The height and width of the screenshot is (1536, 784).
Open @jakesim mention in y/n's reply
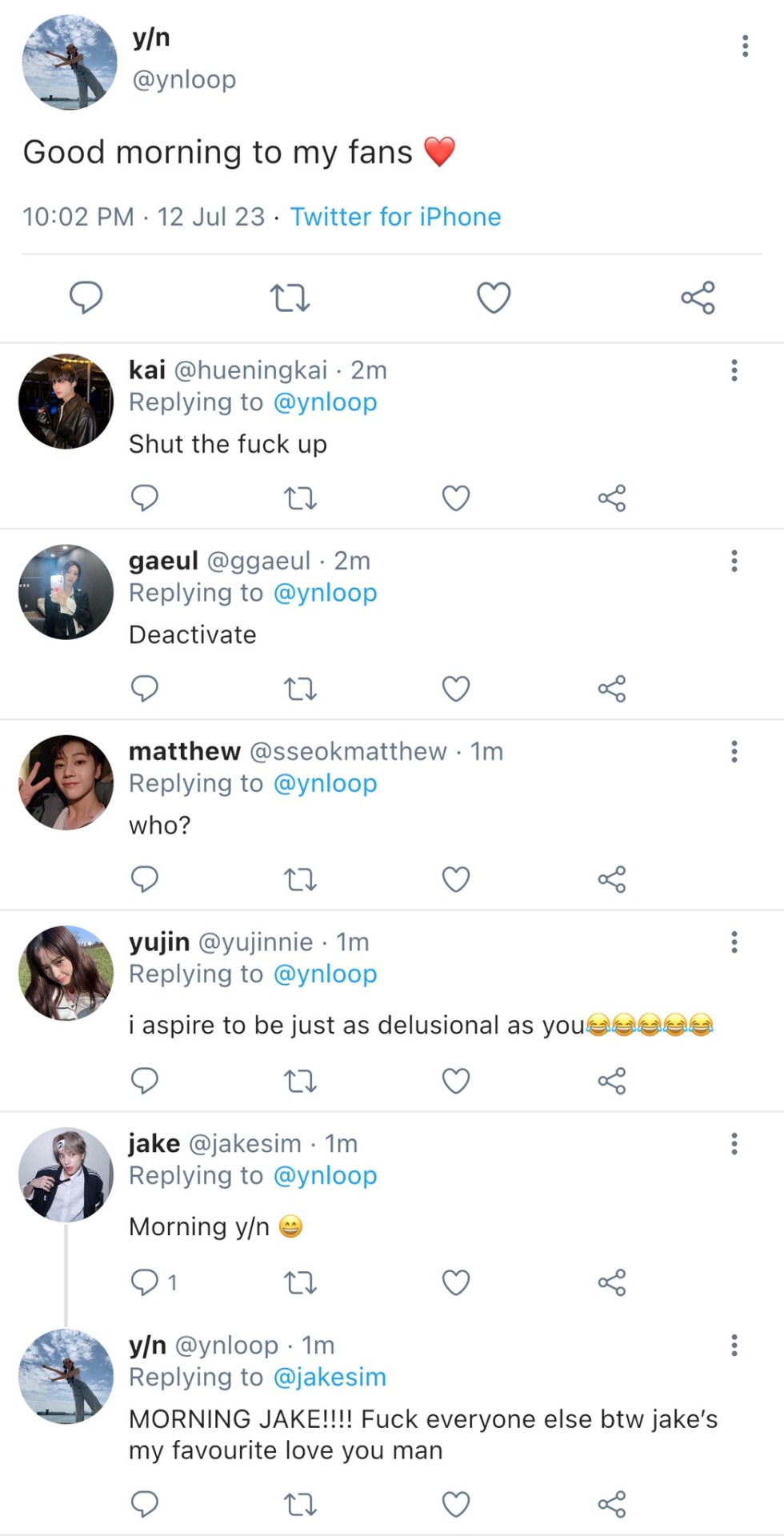point(330,1377)
